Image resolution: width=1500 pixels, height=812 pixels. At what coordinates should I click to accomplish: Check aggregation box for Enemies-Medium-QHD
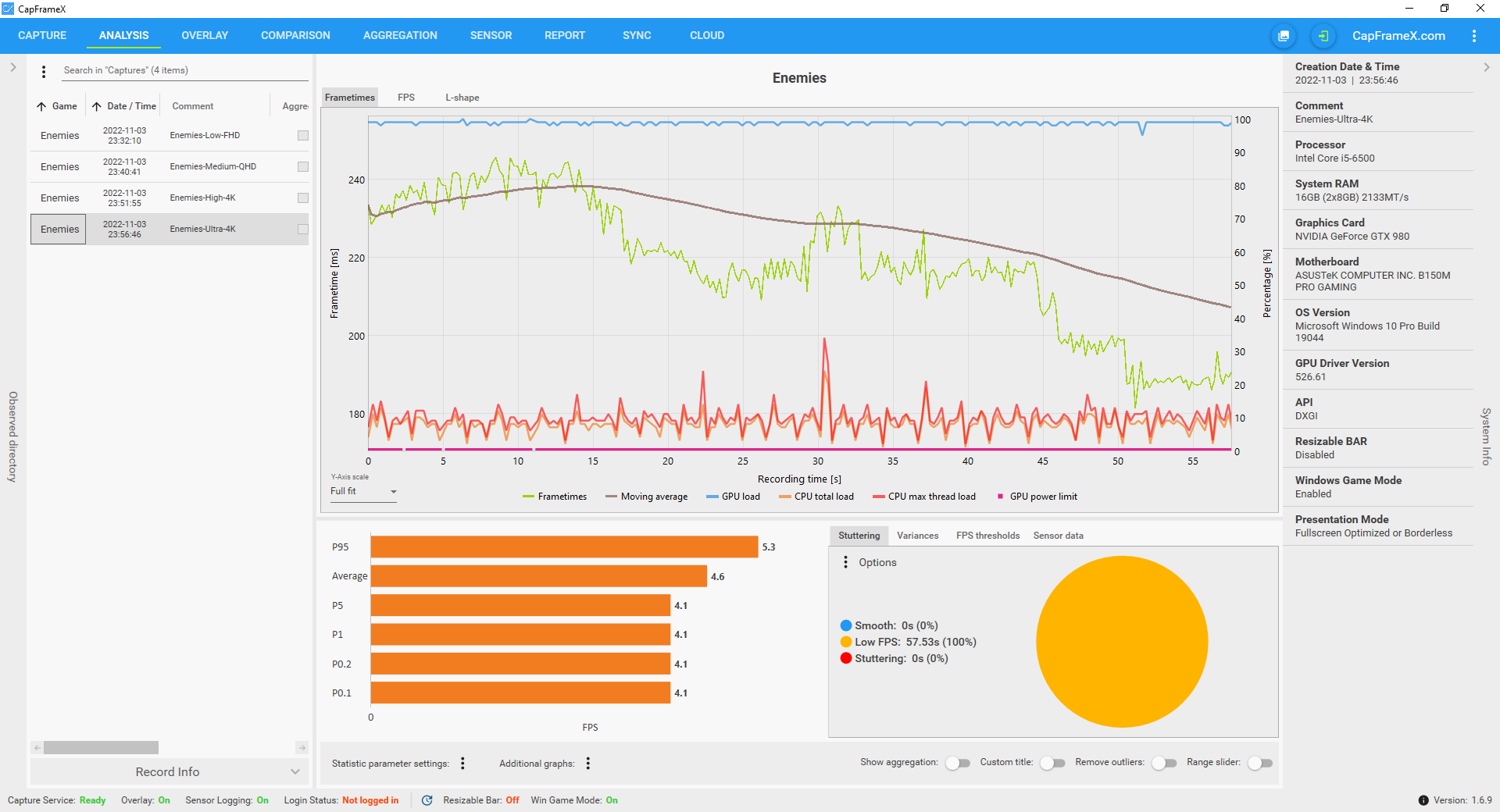[303, 167]
